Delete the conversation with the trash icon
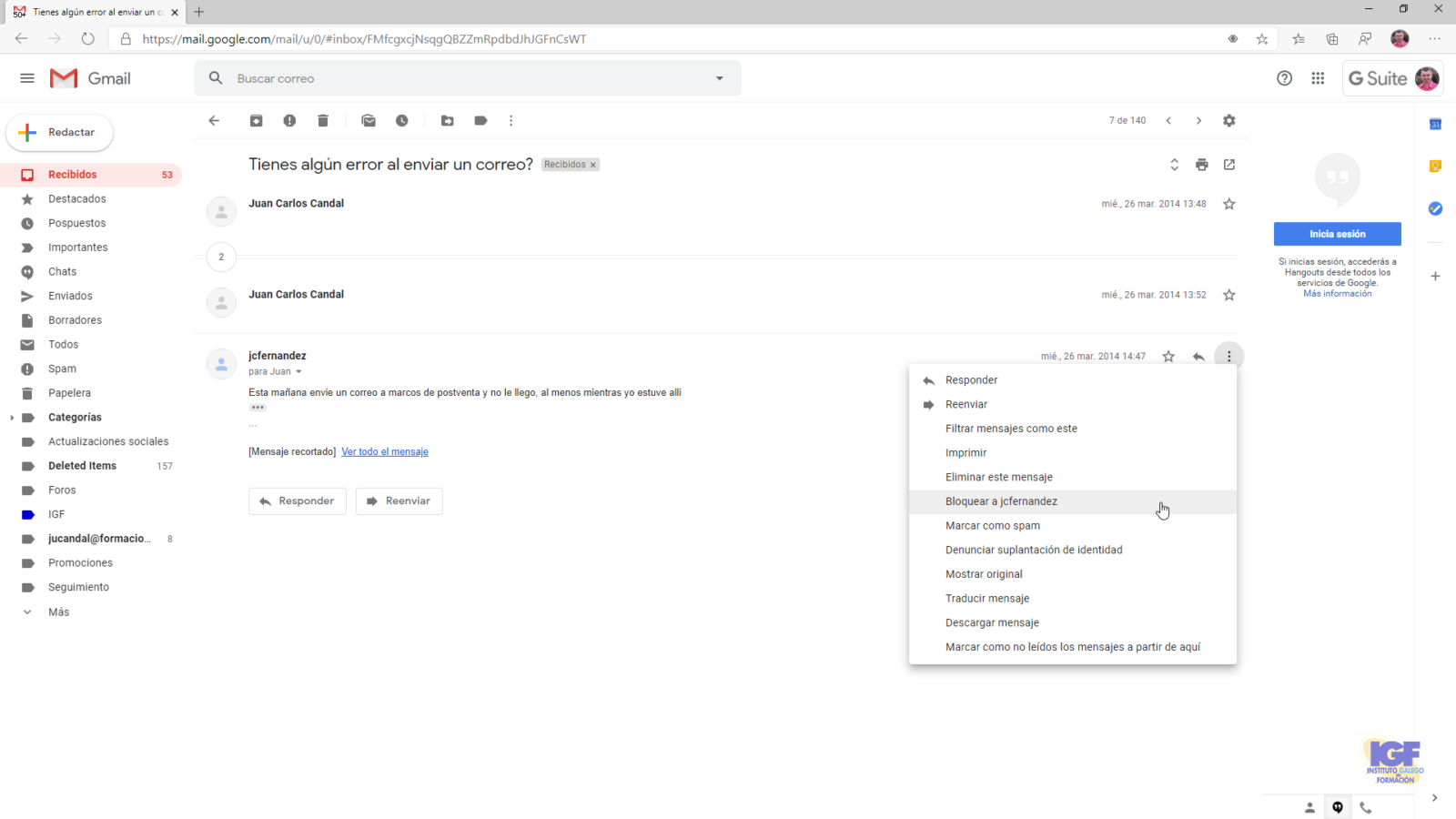Image resolution: width=1456 pixels, height=819 pixels. pos(323,121)
